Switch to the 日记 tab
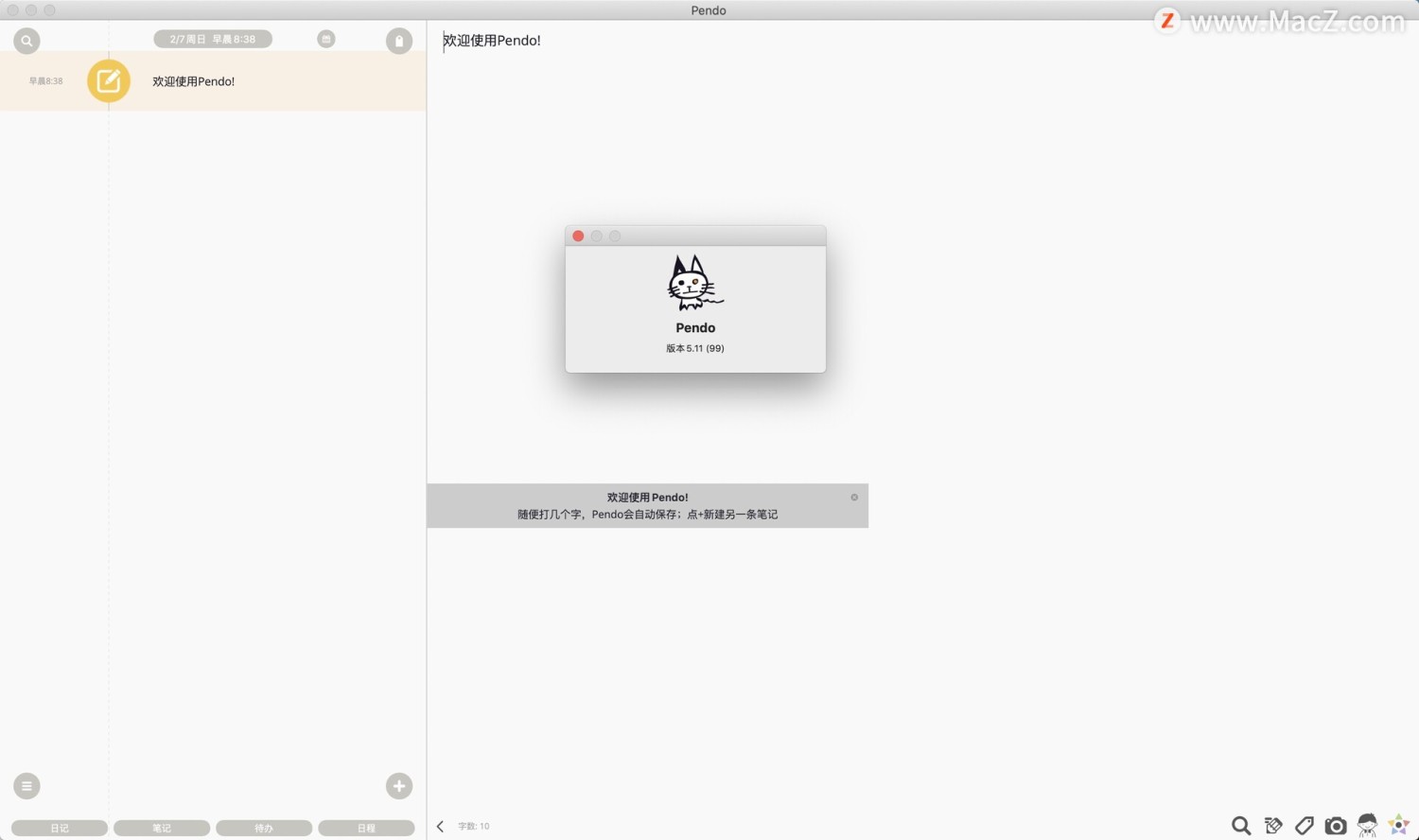 pos(60,828)
